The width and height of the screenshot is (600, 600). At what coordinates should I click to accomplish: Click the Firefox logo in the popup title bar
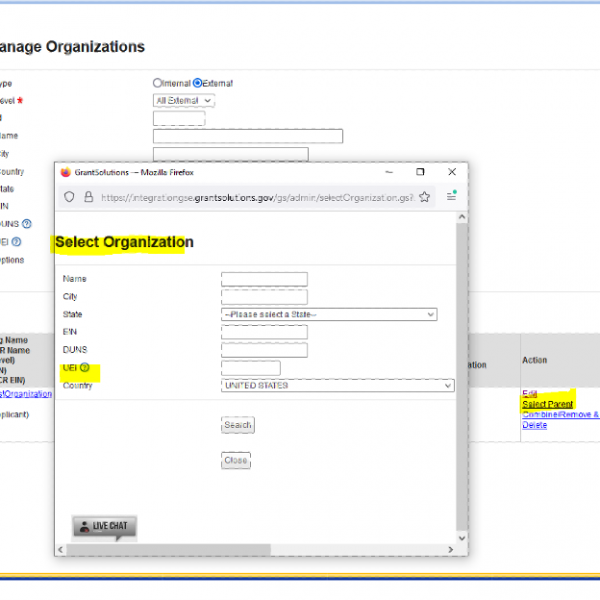coord(66,172)
